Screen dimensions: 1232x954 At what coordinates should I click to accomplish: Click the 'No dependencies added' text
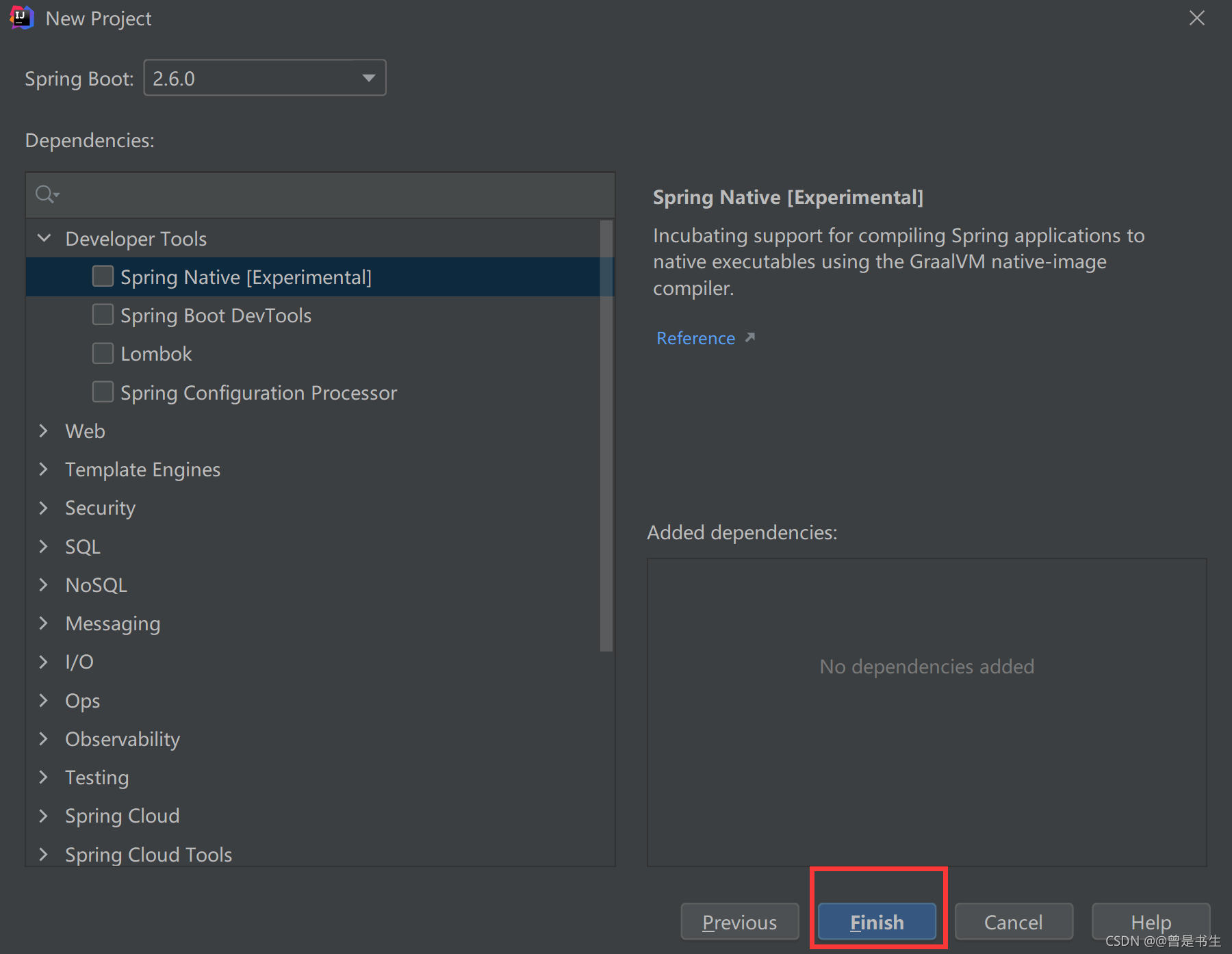927,667
